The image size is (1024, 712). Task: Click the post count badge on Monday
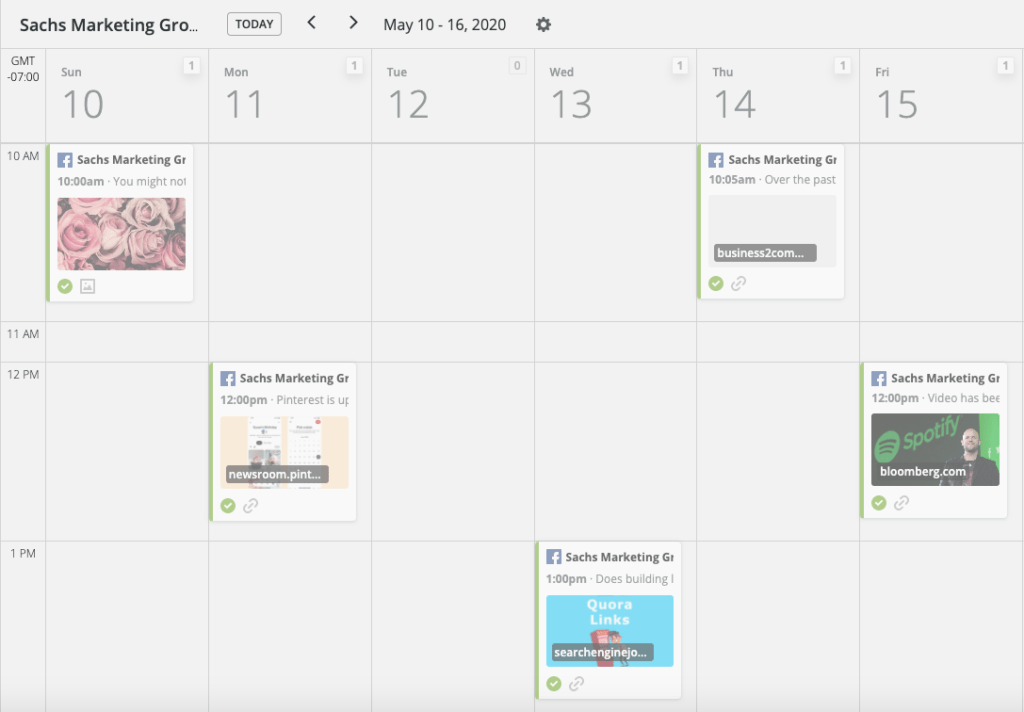pyautogui.click(x=354, y=66)
